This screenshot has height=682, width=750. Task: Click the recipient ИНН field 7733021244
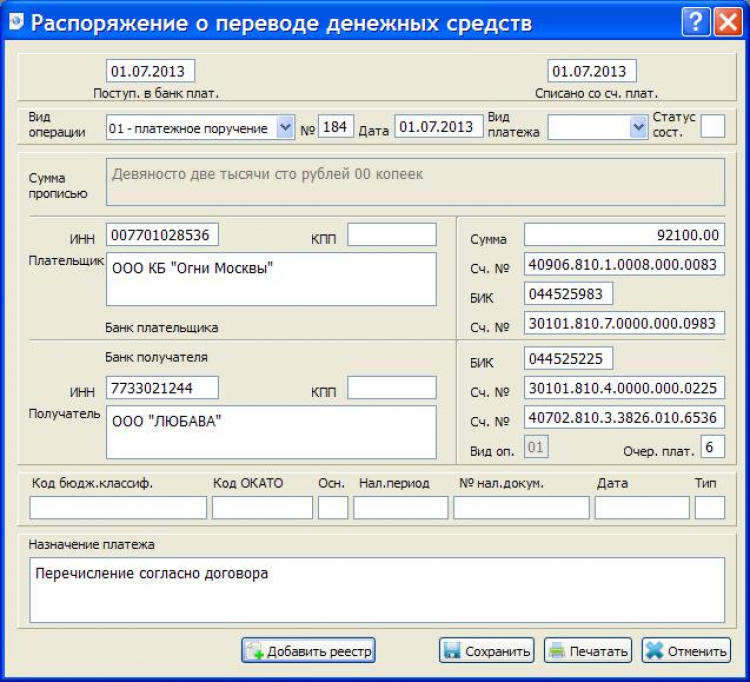(162, 388)
